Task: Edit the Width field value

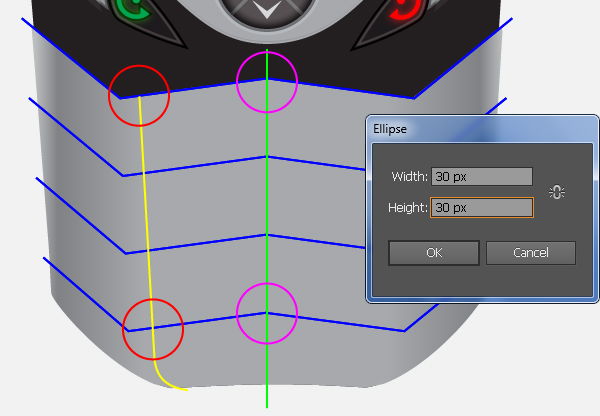Action: (x=482, y=176)
